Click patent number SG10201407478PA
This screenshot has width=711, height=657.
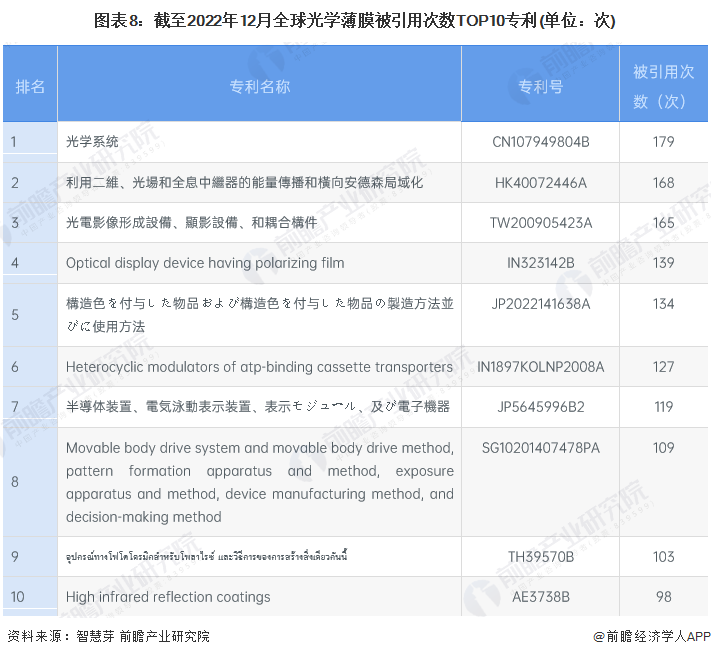click(540, 448)
